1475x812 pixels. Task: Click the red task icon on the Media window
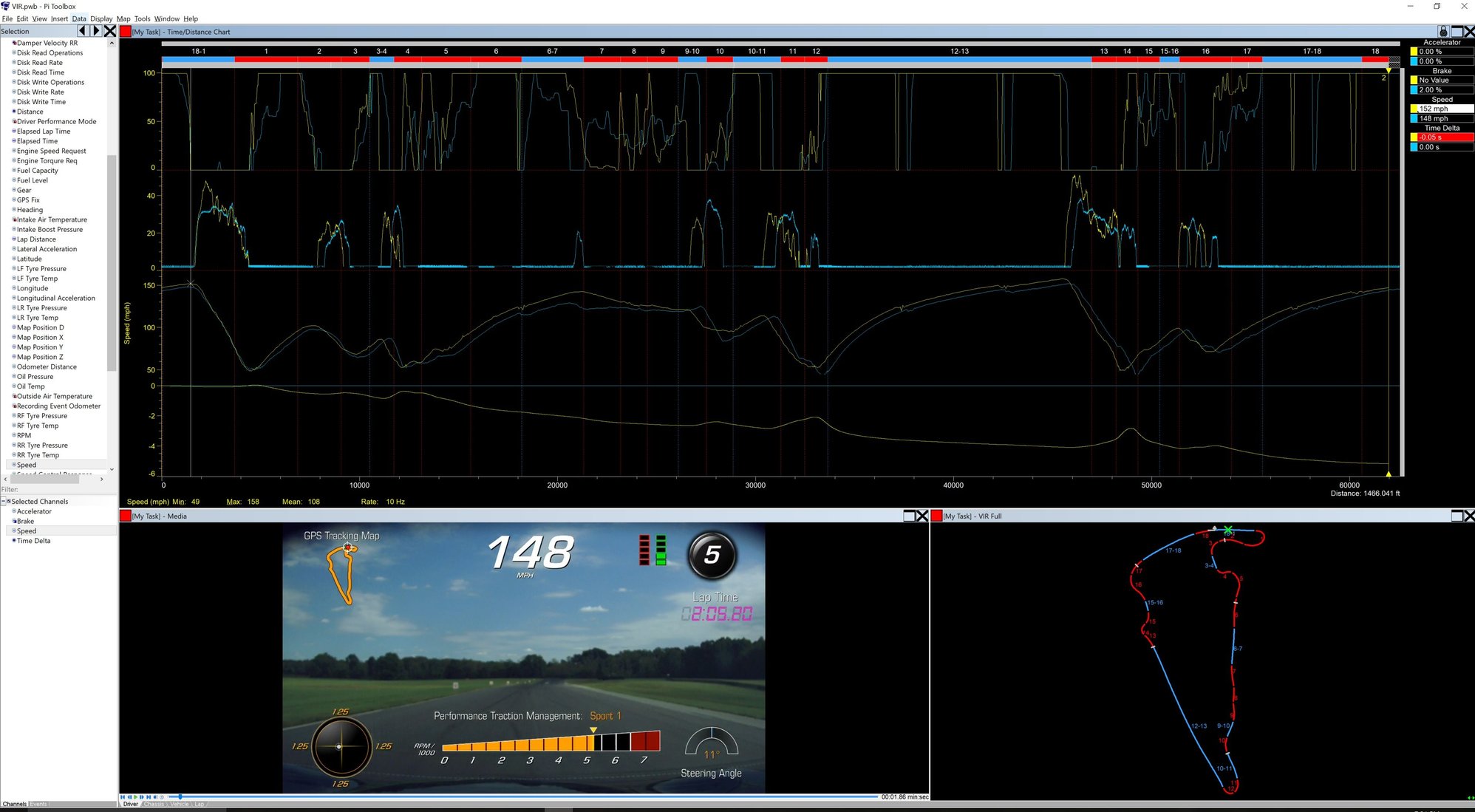point(124,516)
